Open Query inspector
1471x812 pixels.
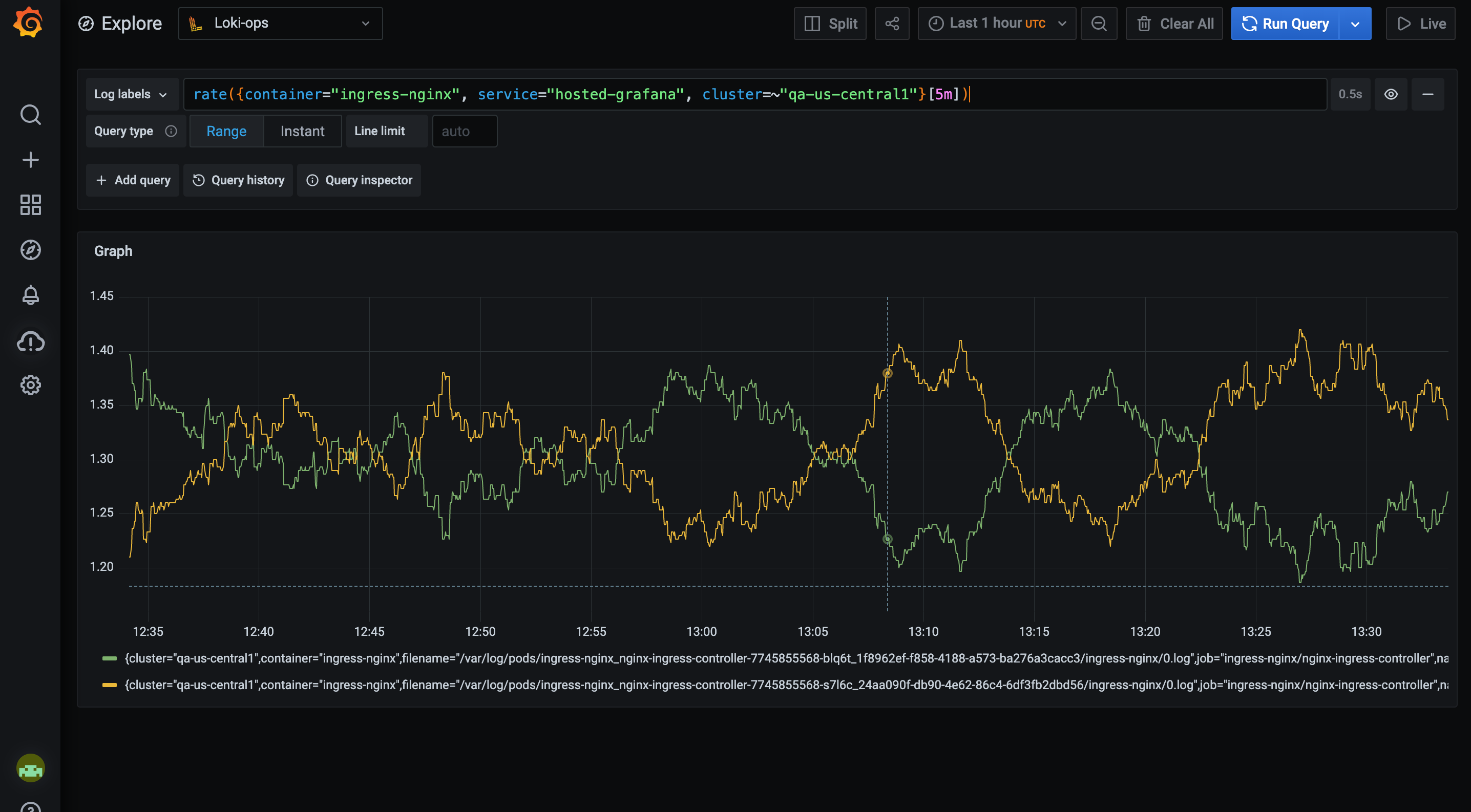(x=359, y=180)
